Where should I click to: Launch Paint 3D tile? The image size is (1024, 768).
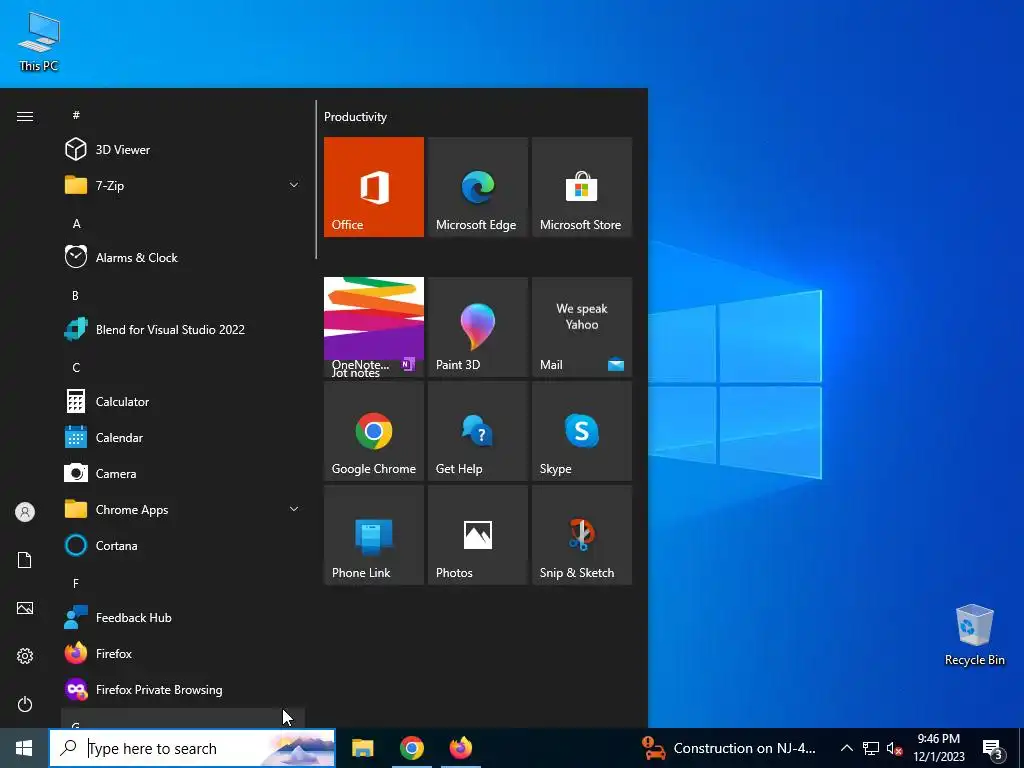click(x=477, y=327)
